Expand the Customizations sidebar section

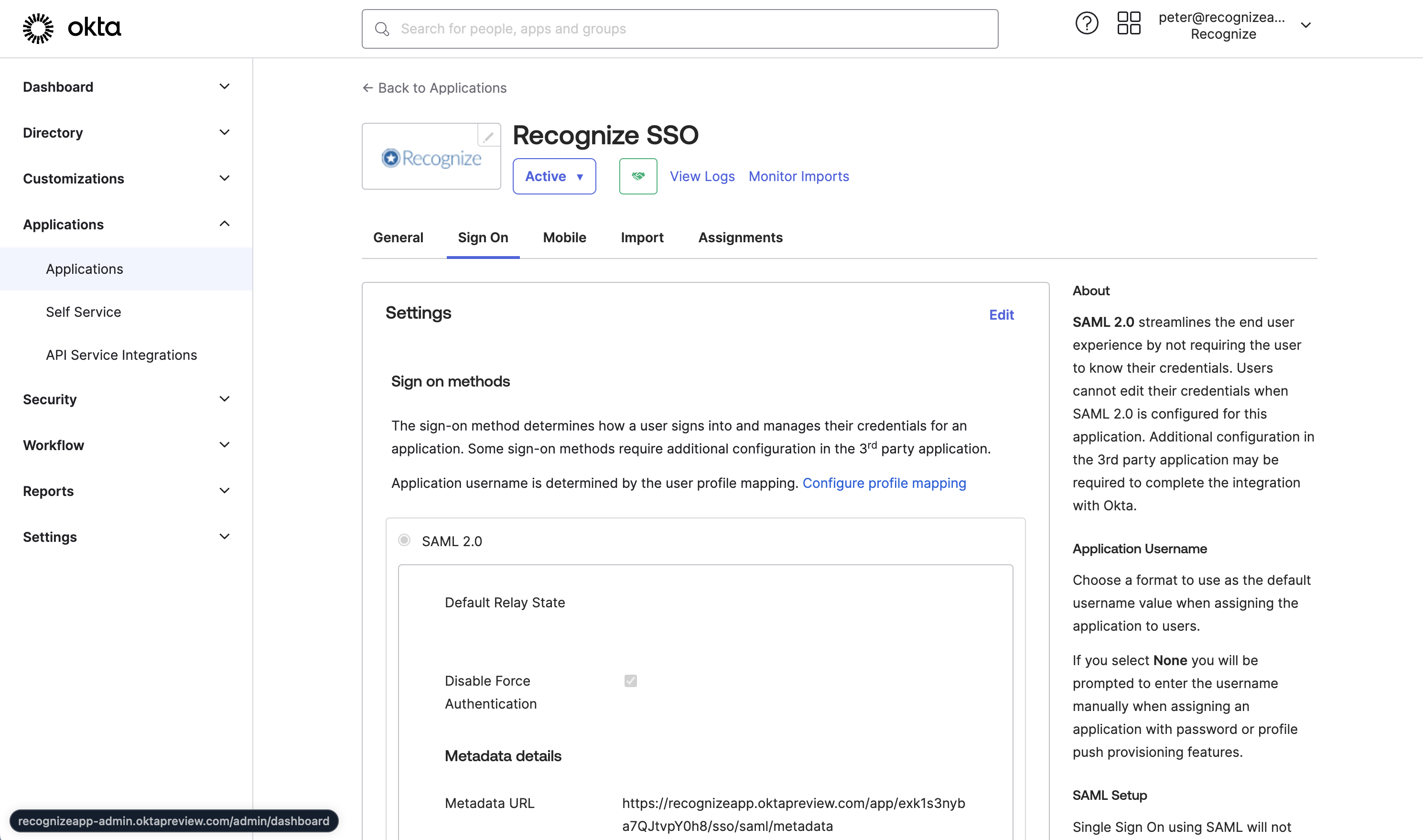pyautogui.click(x=126, y=178)
